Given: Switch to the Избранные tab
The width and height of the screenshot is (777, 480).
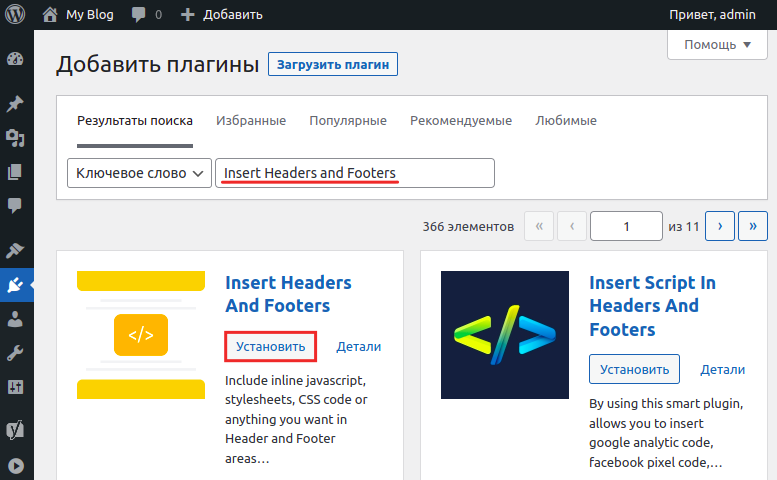Looking at the screenshot, I should point(251,120).
